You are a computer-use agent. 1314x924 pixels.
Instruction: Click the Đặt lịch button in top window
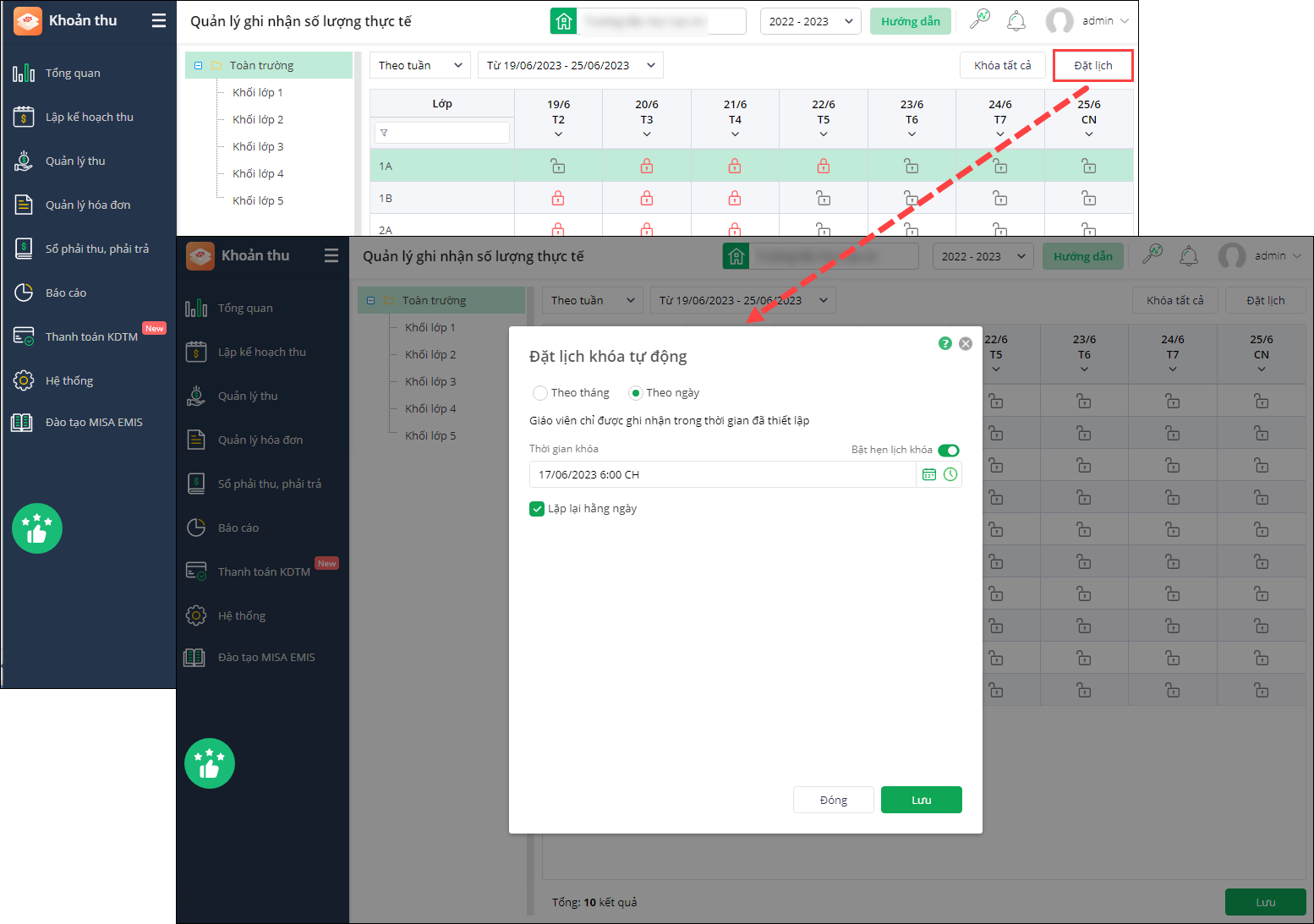click(x=1093, y=65)
